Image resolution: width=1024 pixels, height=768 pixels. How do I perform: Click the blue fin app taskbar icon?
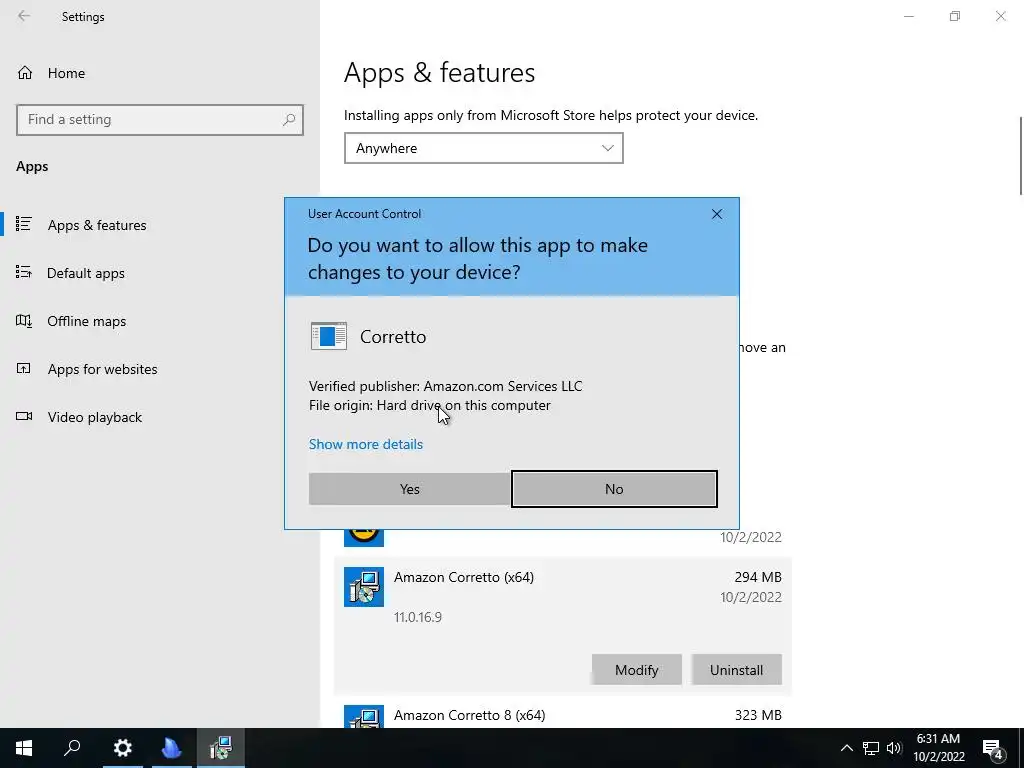[171, 748]
